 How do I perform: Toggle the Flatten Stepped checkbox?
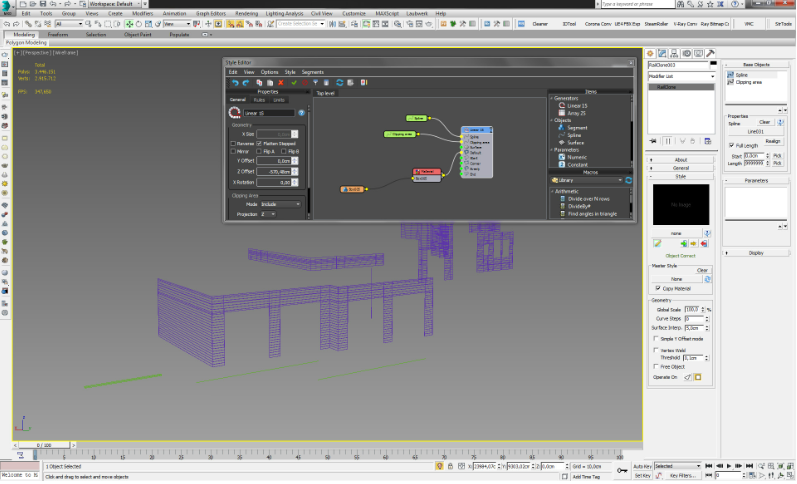pyautogui.click(x=259, y=144)
